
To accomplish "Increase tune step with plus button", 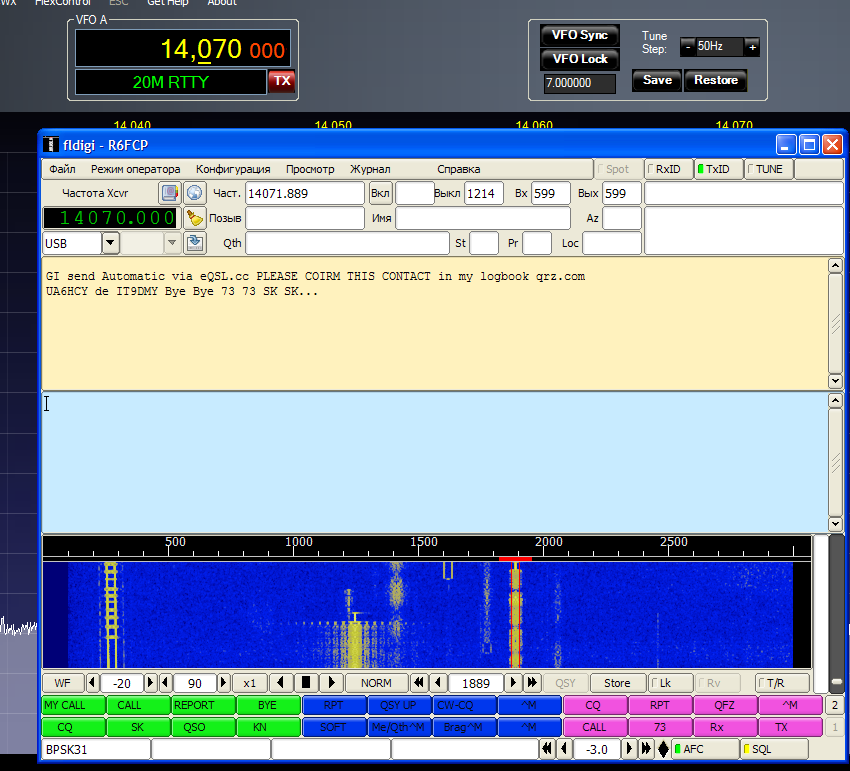I will tap(752, 47).
